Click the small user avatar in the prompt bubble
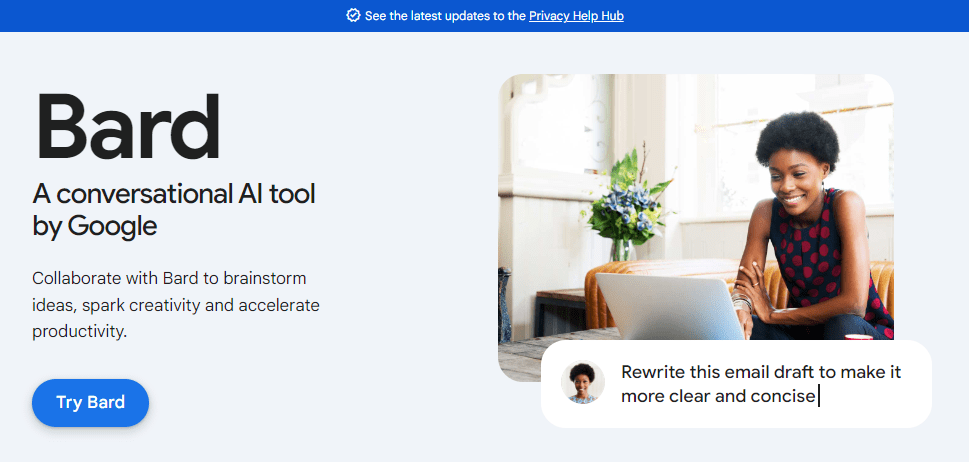The height and width of the screenshot is (462, 969). click(x=582, y=382)
